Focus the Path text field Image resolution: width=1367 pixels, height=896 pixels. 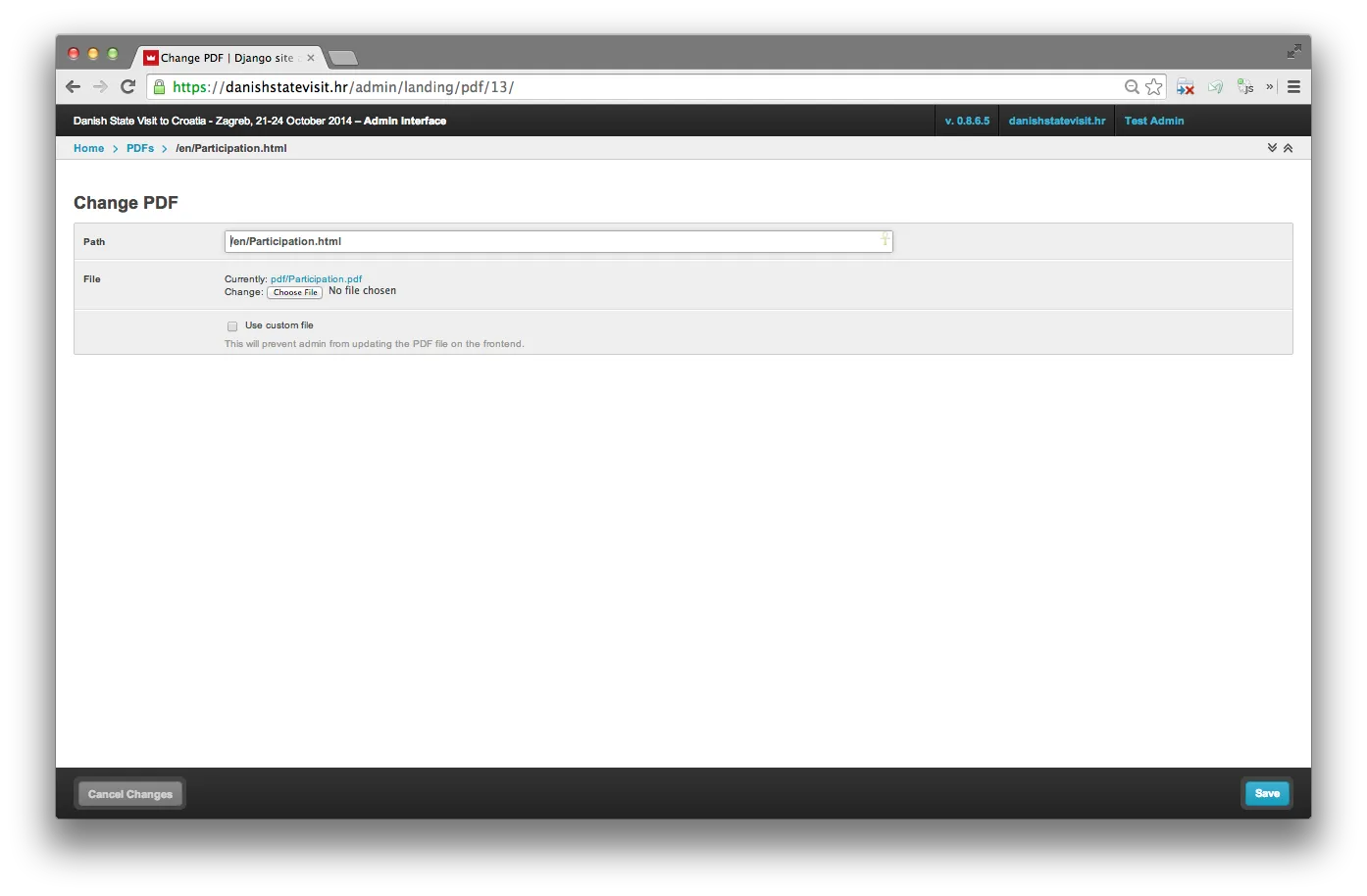[558, 241]
